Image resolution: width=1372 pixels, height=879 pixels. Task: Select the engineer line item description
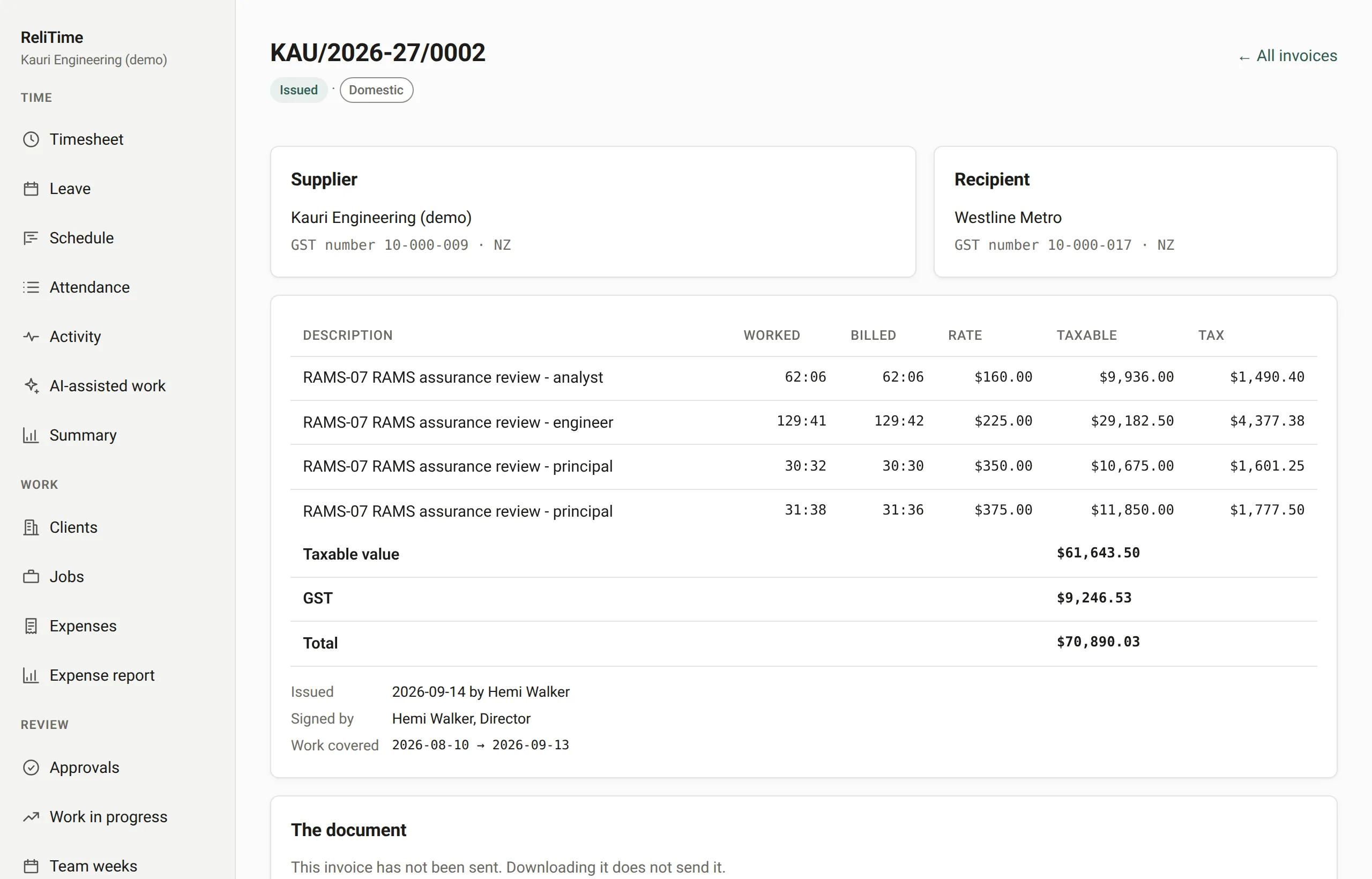click(458, 422)
